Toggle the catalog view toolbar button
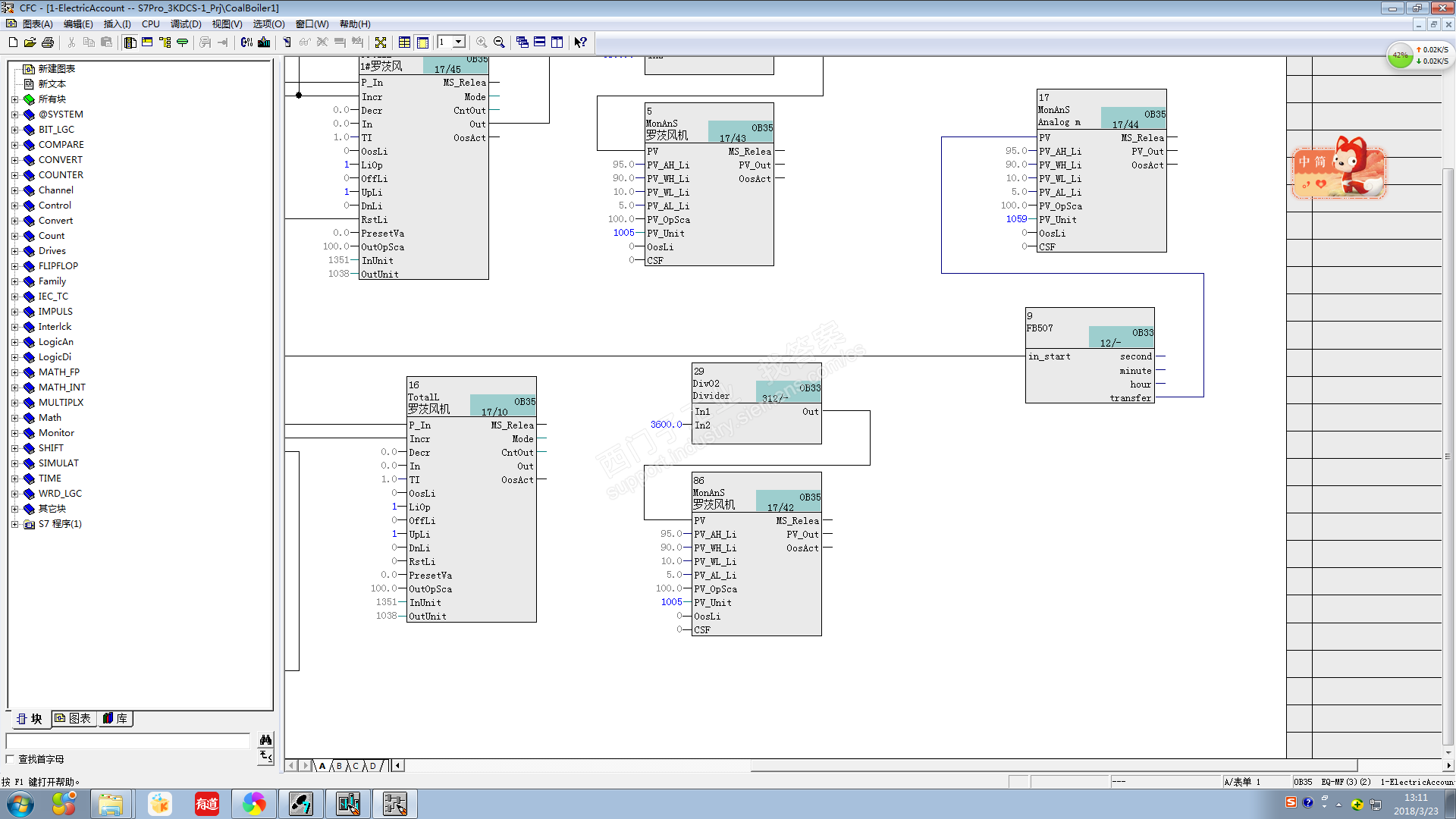Viewport: 1456px width, 819px height. click(x=130, y=42)
